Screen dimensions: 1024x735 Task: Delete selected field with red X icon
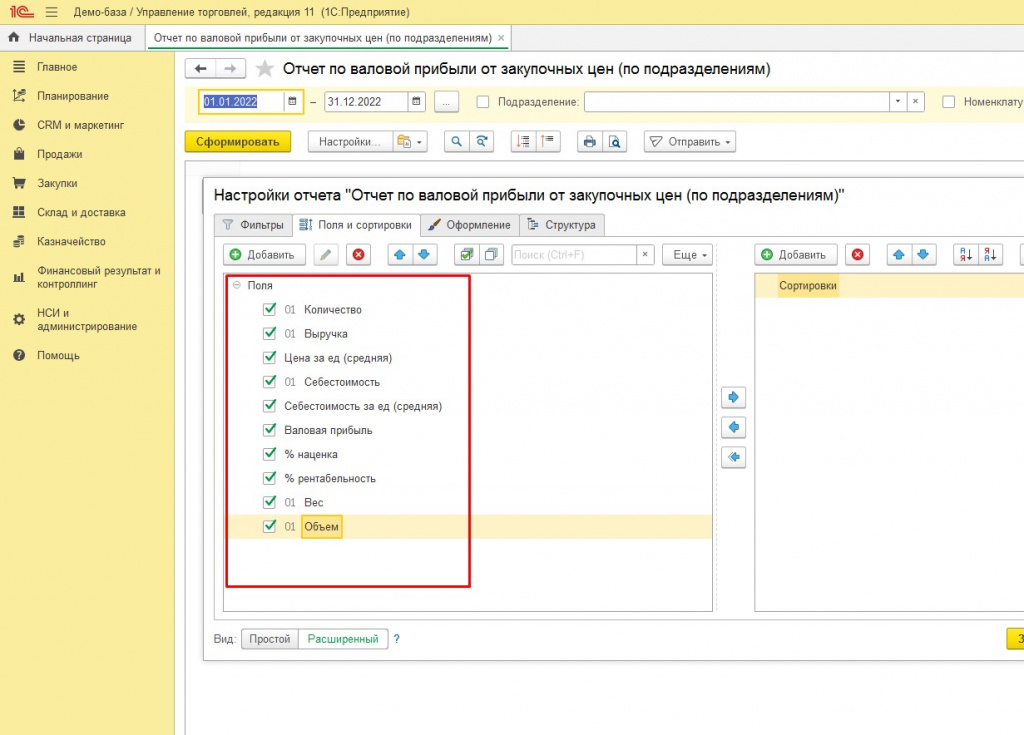point(358,255)
